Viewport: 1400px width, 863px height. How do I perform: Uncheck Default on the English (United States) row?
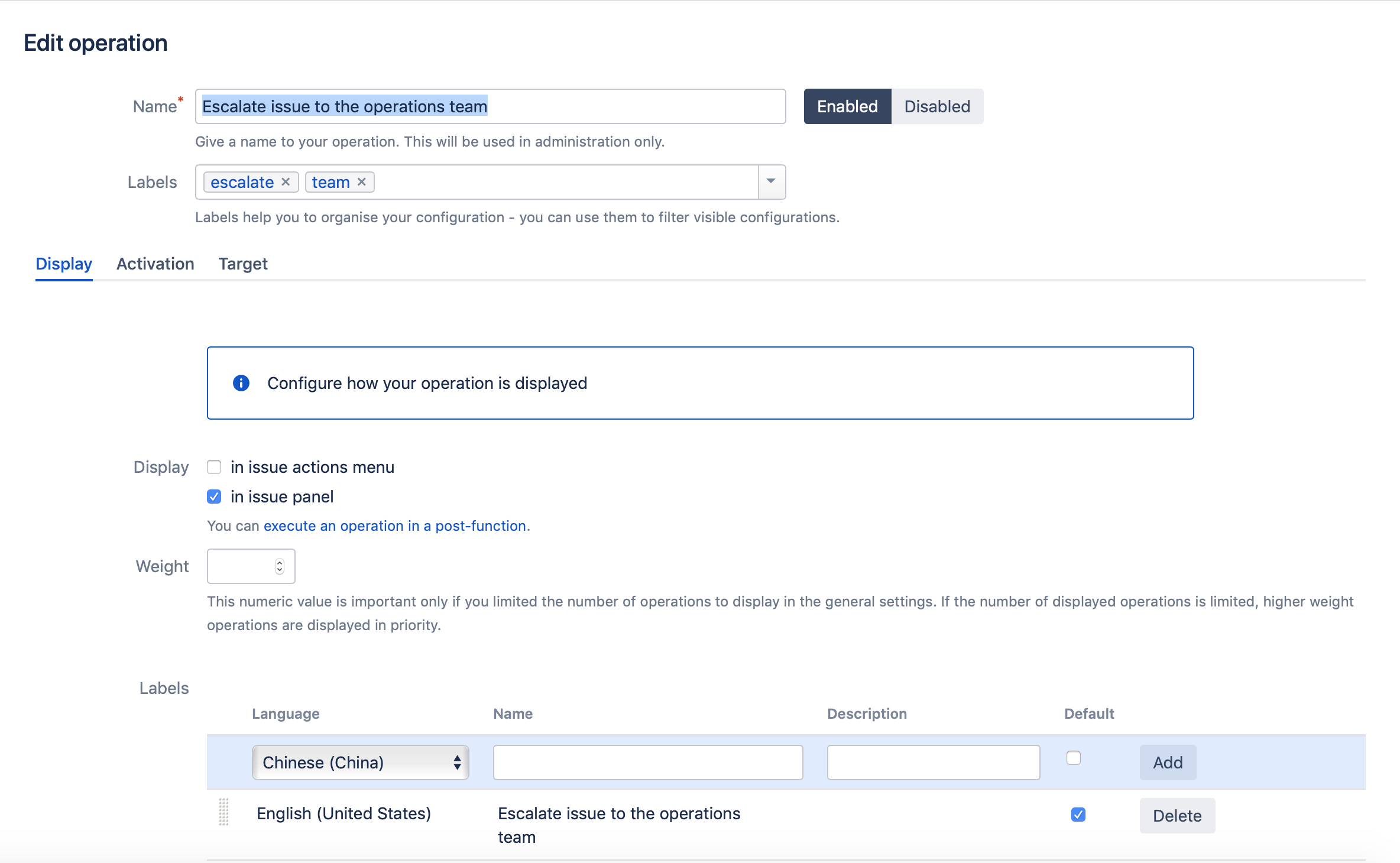pyautogui.click(x=1078, y=814)
